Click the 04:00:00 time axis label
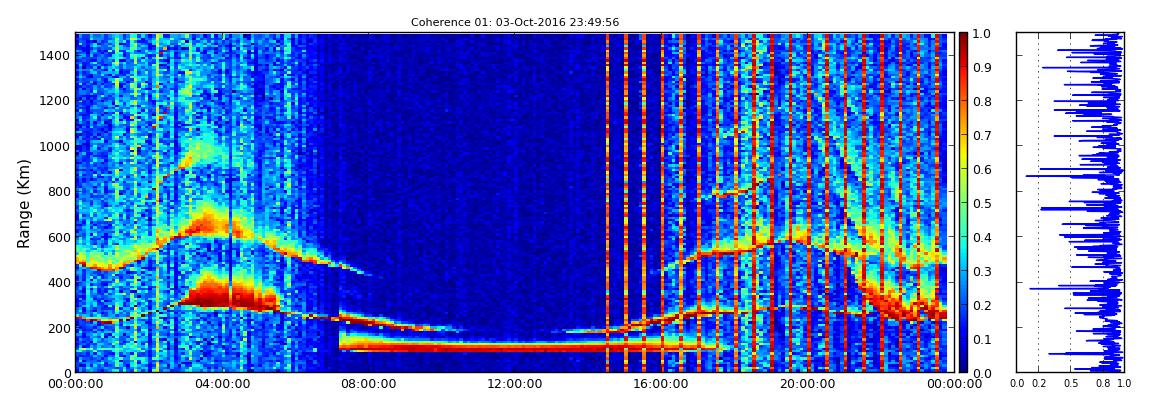The image size is (1150, 407). (x=224, y=384)
